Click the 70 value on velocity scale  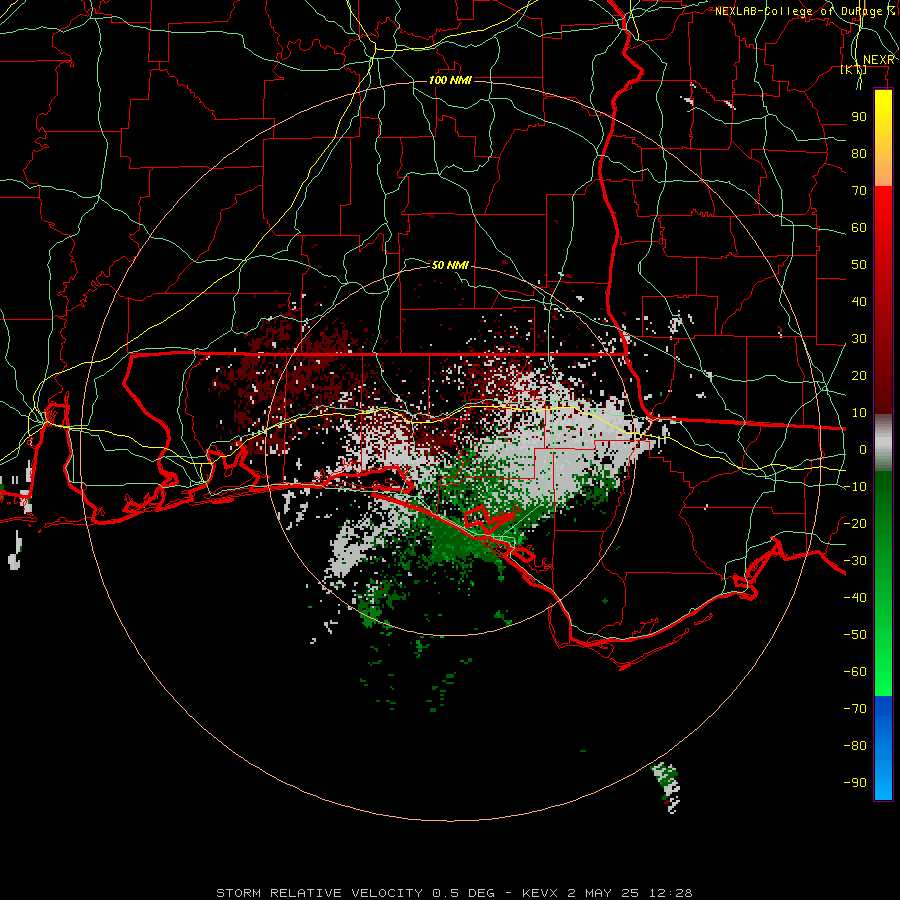(859, 191)
